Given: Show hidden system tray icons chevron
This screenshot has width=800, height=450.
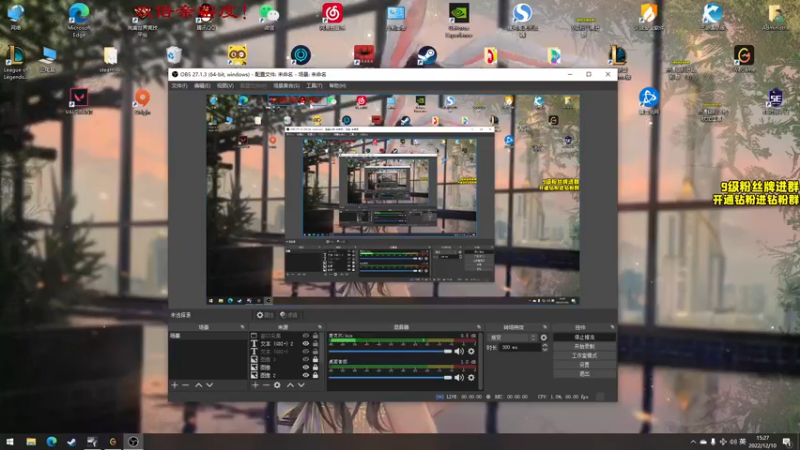Looking at the screenshot, I should [x=693, y=442].
